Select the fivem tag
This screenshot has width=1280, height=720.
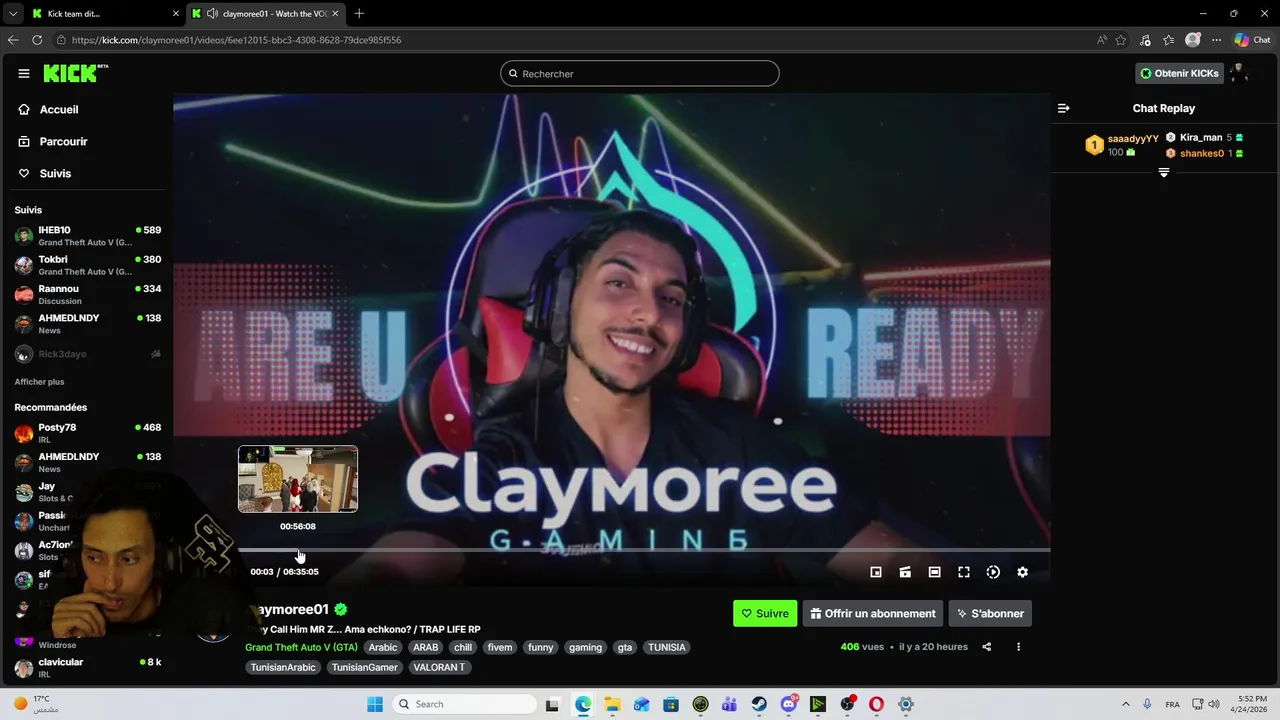[500, 648]
